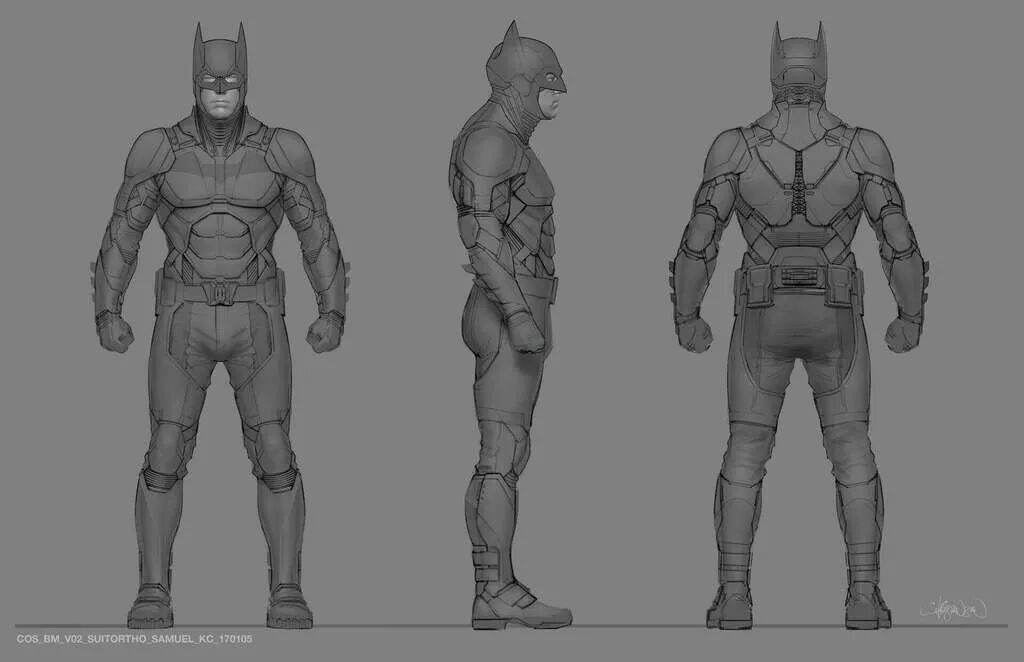Click the COS_BM_V02_SUITORTHO_SAMUEL_KC_170105 caption text

coord(135,638)
